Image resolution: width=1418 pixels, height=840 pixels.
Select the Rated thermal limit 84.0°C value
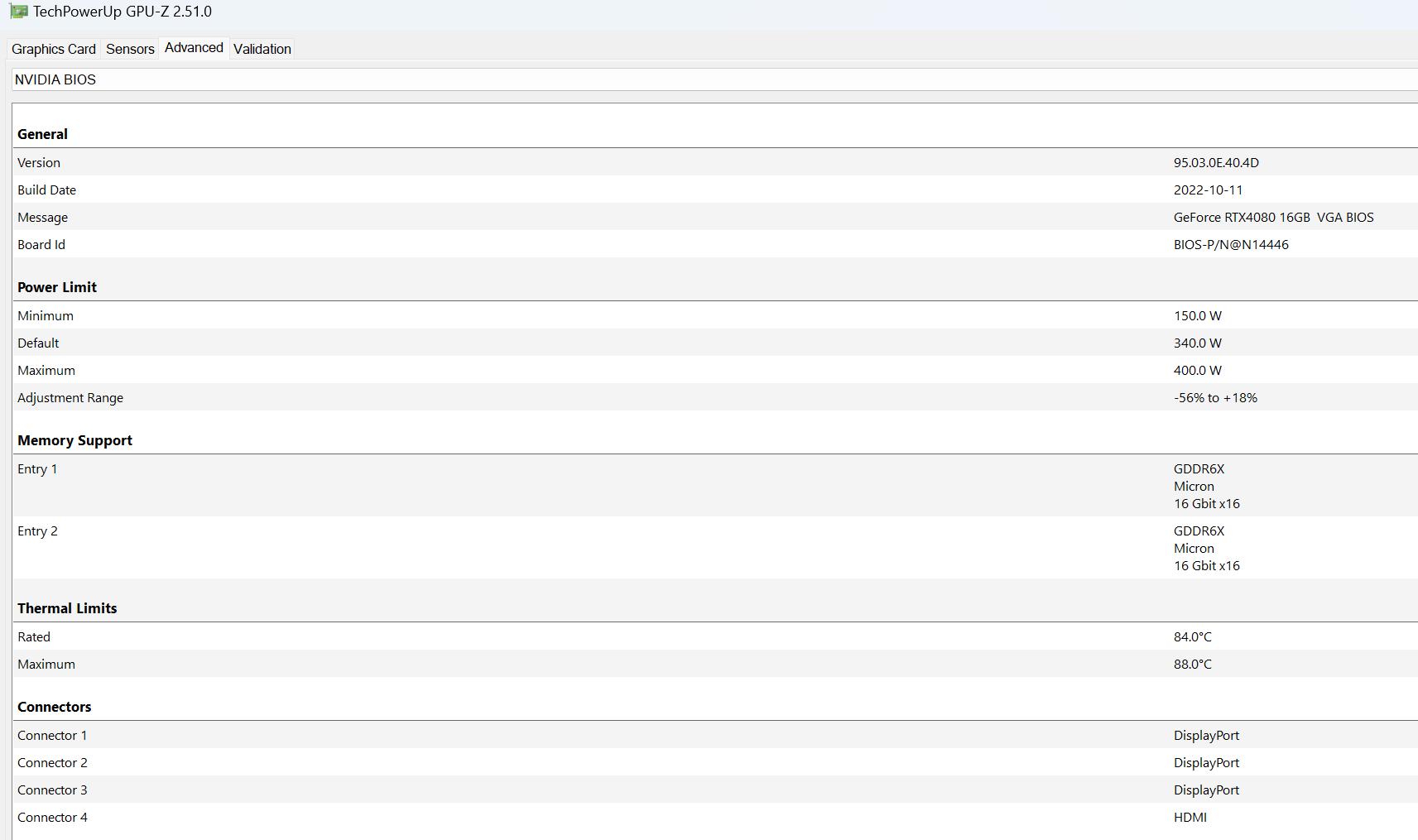1192,637
